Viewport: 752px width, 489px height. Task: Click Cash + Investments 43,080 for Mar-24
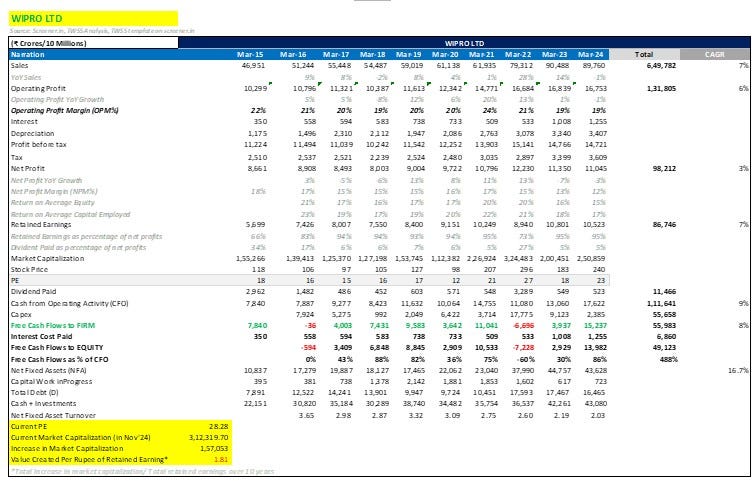tap(595, 404)
